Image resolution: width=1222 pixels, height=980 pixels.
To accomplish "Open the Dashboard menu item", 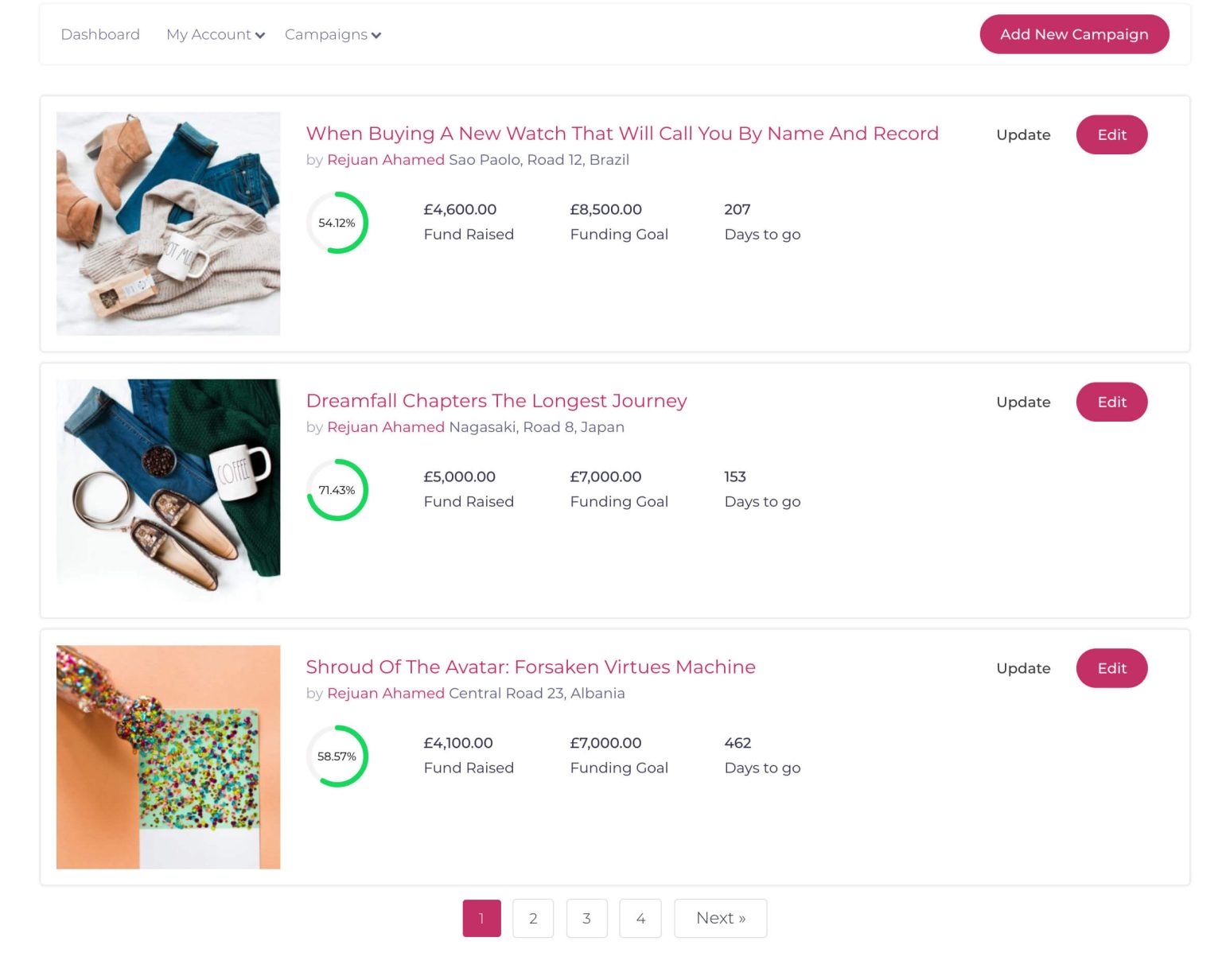I will pos(100,34).
